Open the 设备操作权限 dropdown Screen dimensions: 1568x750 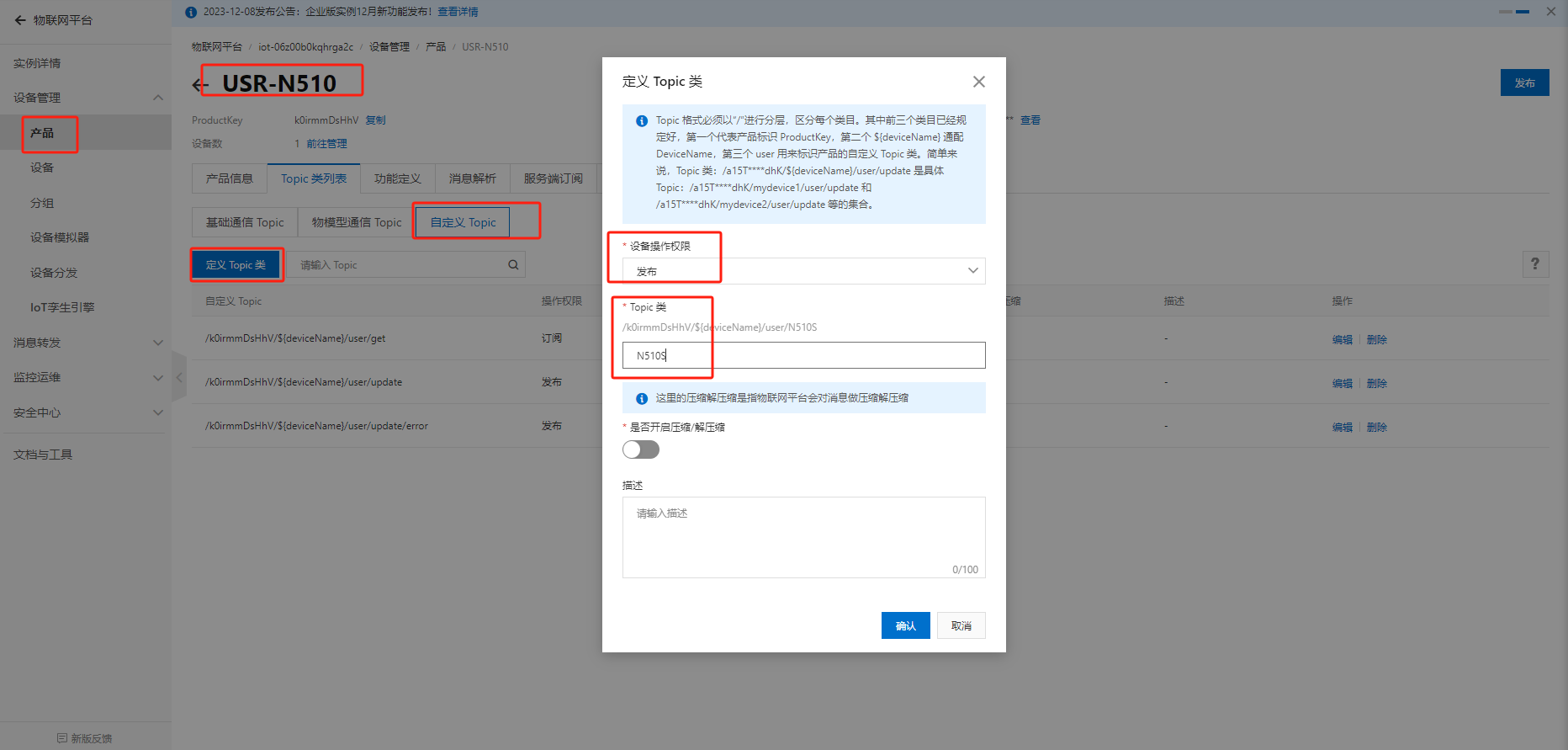[x=803, y=271]
